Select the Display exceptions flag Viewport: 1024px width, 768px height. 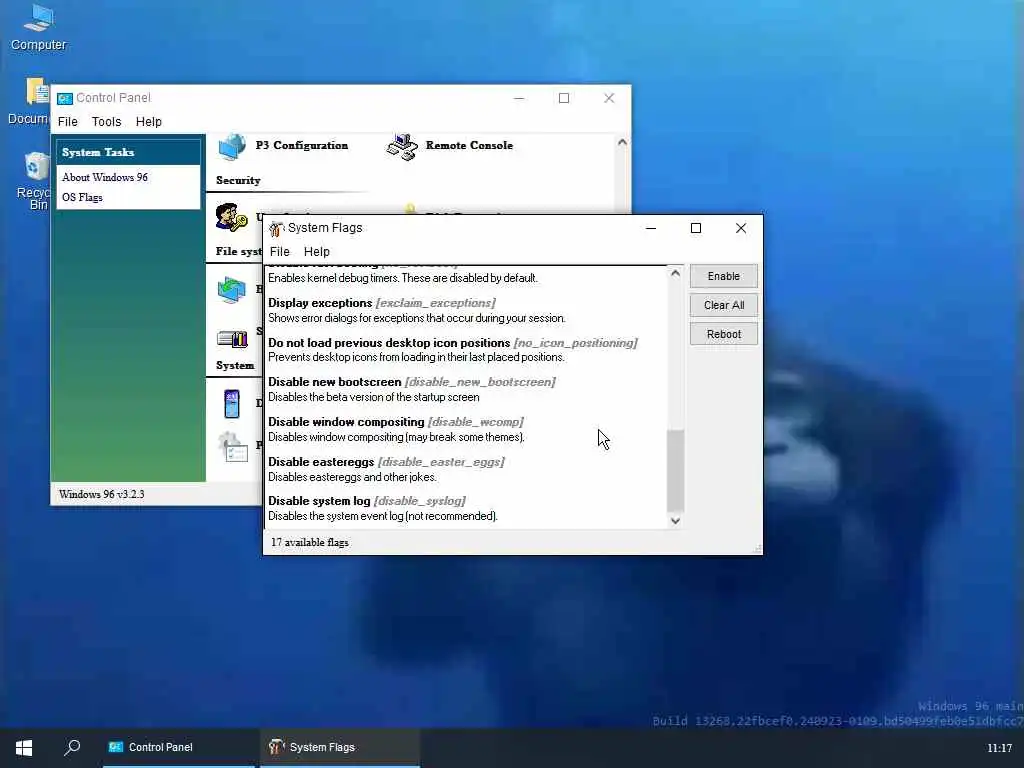[x=466, y=311]
